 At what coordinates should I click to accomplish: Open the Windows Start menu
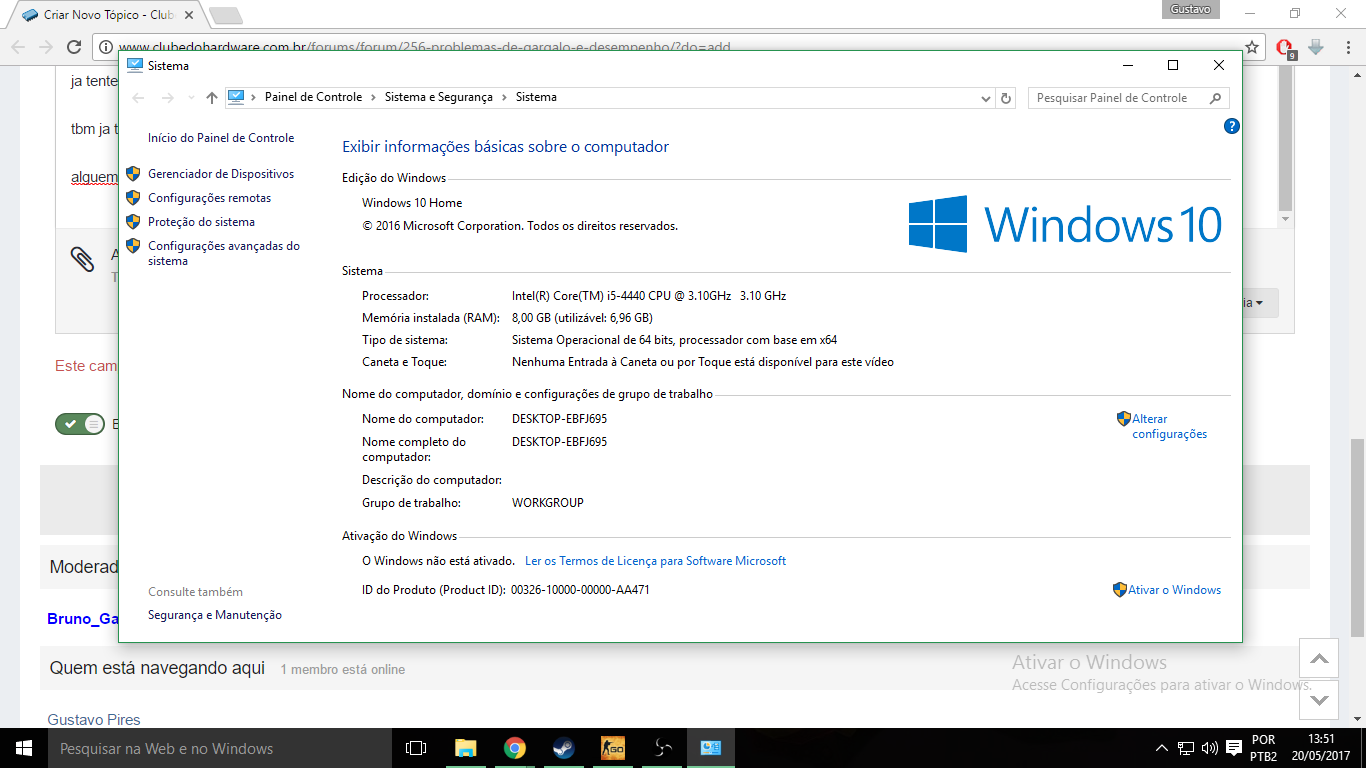tap(23, 748)
